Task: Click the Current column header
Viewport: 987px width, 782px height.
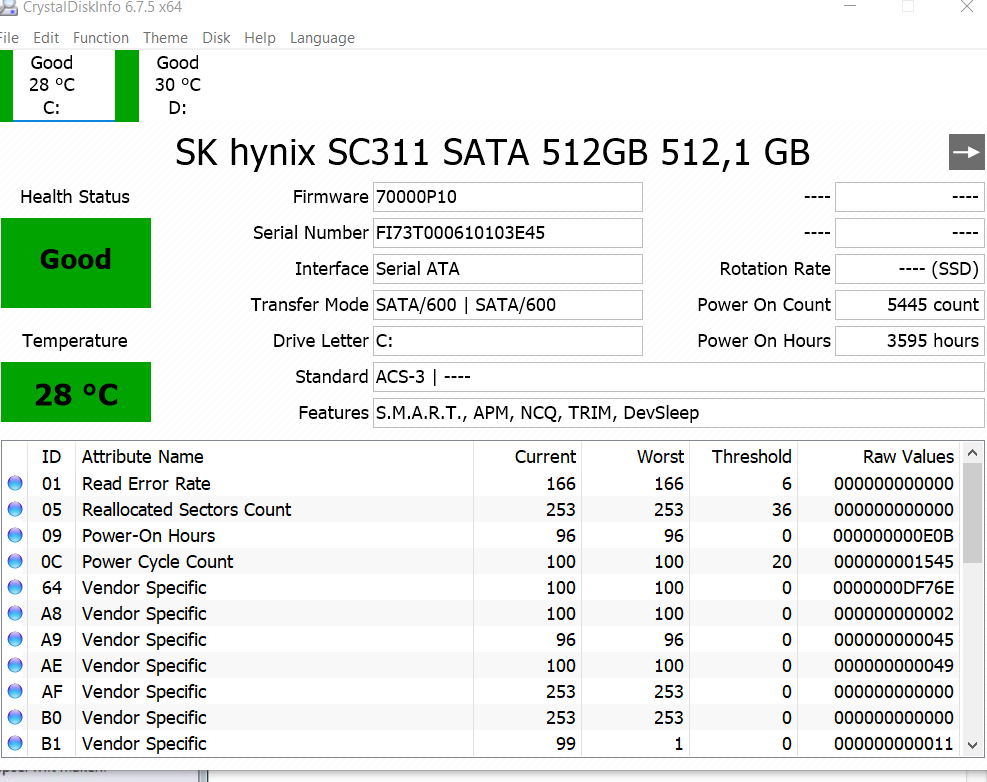Action: [x=527, y=456]
